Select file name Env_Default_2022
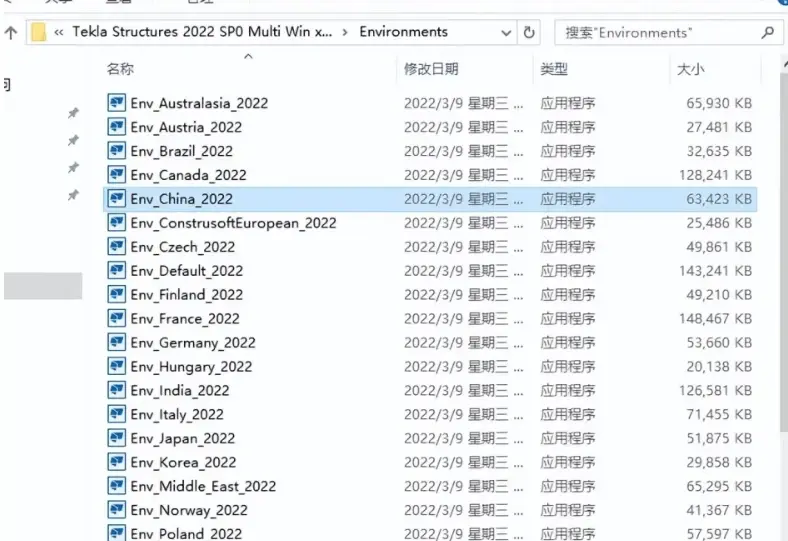Viewport: 788px width, 541px height. [x=186, y=271]
